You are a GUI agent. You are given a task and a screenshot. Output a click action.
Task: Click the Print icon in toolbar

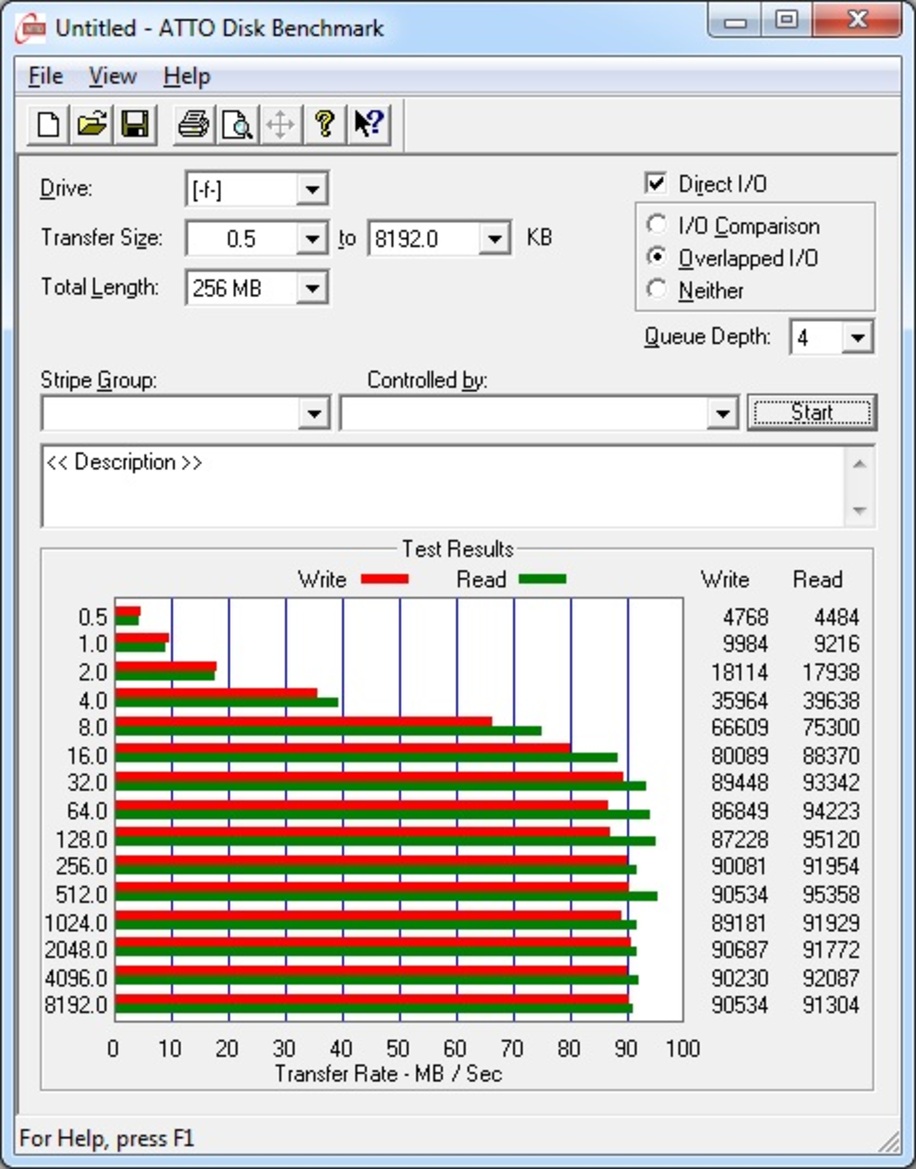point(194,124)
